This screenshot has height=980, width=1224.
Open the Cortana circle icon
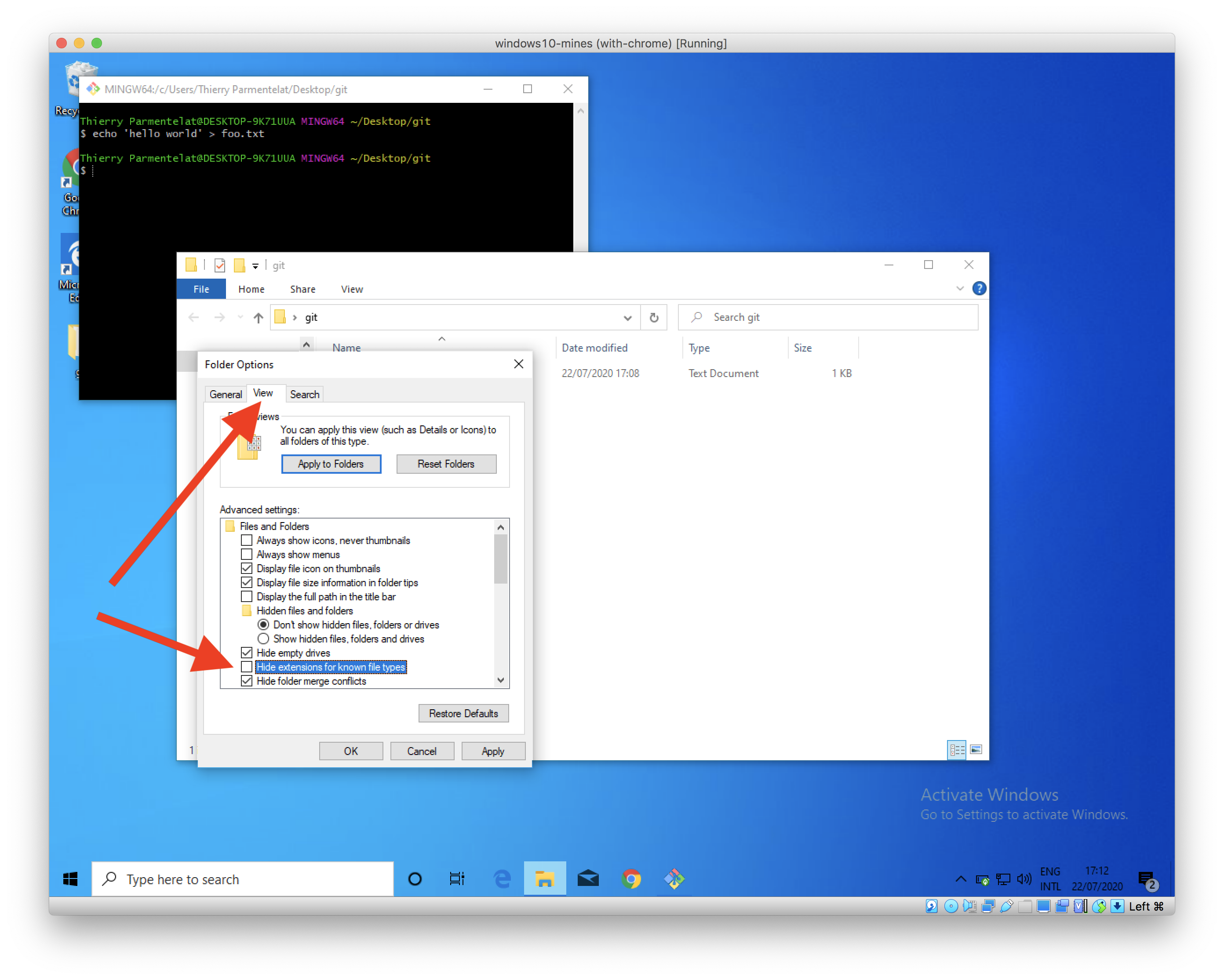tap(415, 878)
